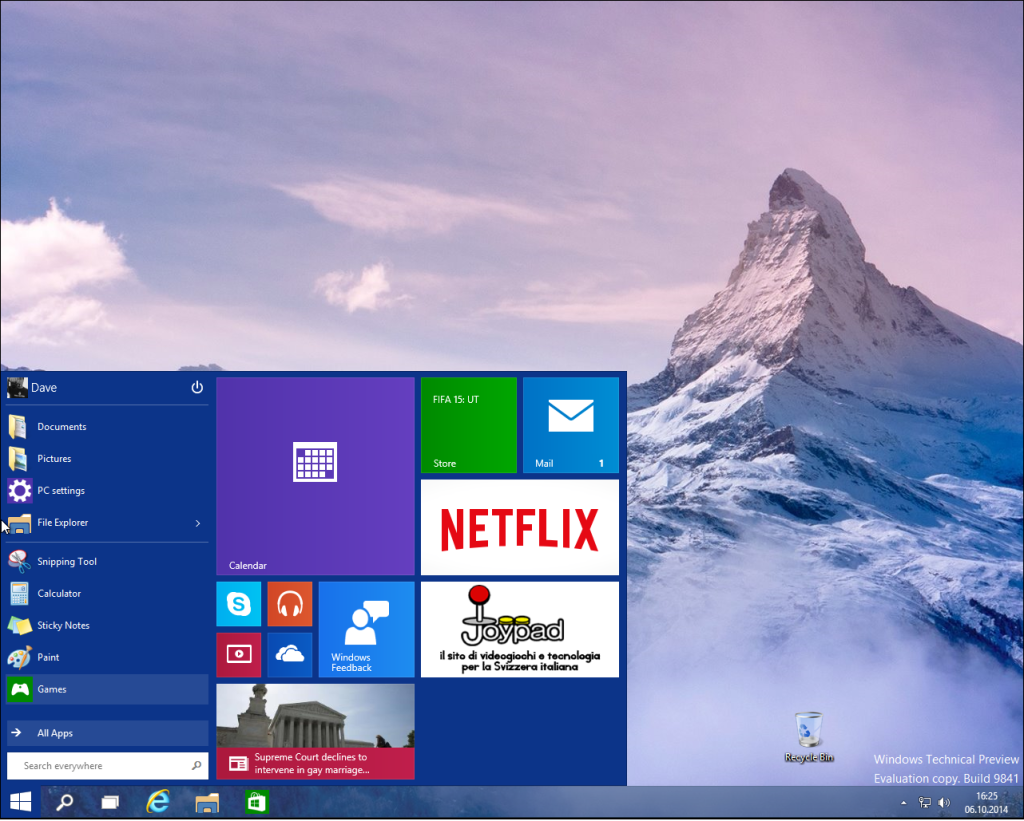The width and height of the screenshot is (1024, 821).
Task: Open the Store from the taskbar
Action: point(256,802)
